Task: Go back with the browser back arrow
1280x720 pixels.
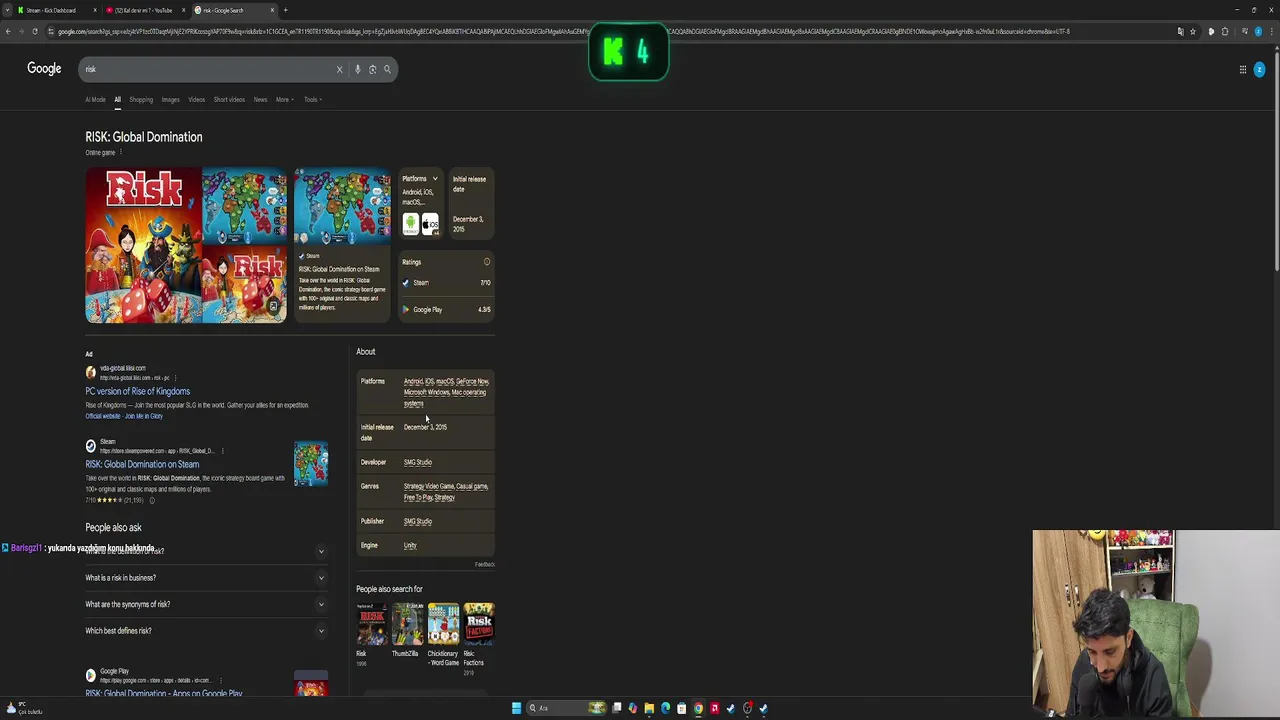Action: pyautogui.click(x=8, y=31)
